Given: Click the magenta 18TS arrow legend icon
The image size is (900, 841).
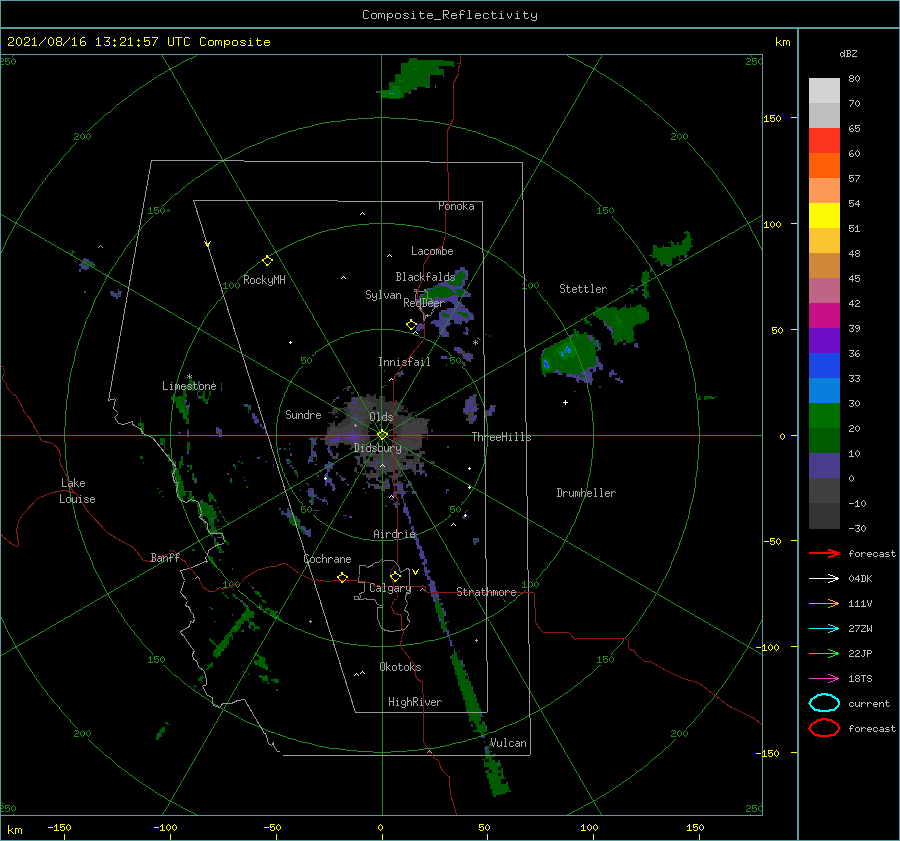Looking at the screenshot, I should (824, 679).
